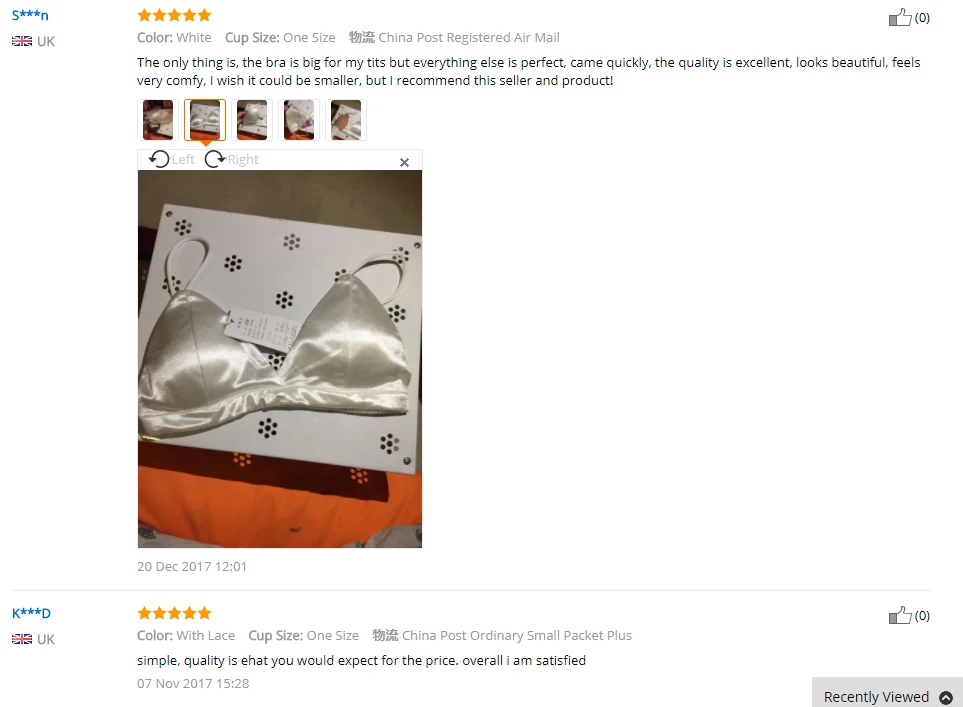Click the 20 Dec 2017 review date
The image size is (963, 707).
192,566
